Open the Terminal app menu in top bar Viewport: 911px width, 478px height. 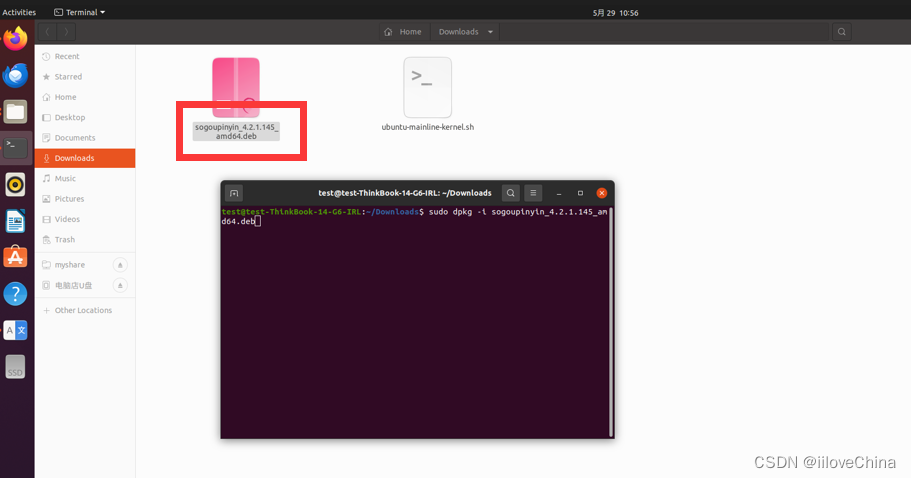pos(79,12)
